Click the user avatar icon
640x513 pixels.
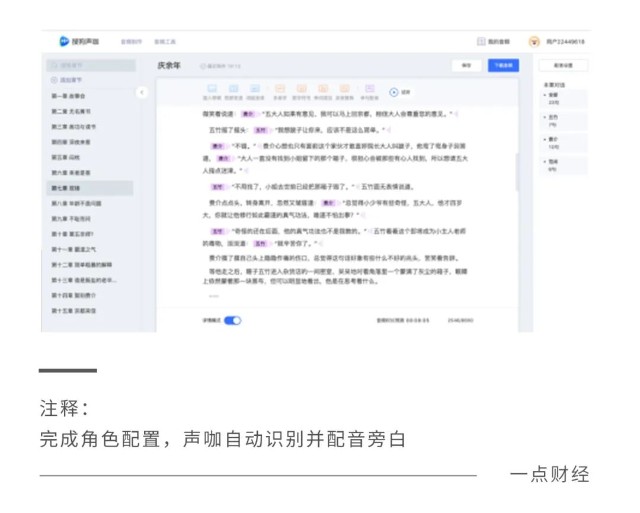pos(534,42)
